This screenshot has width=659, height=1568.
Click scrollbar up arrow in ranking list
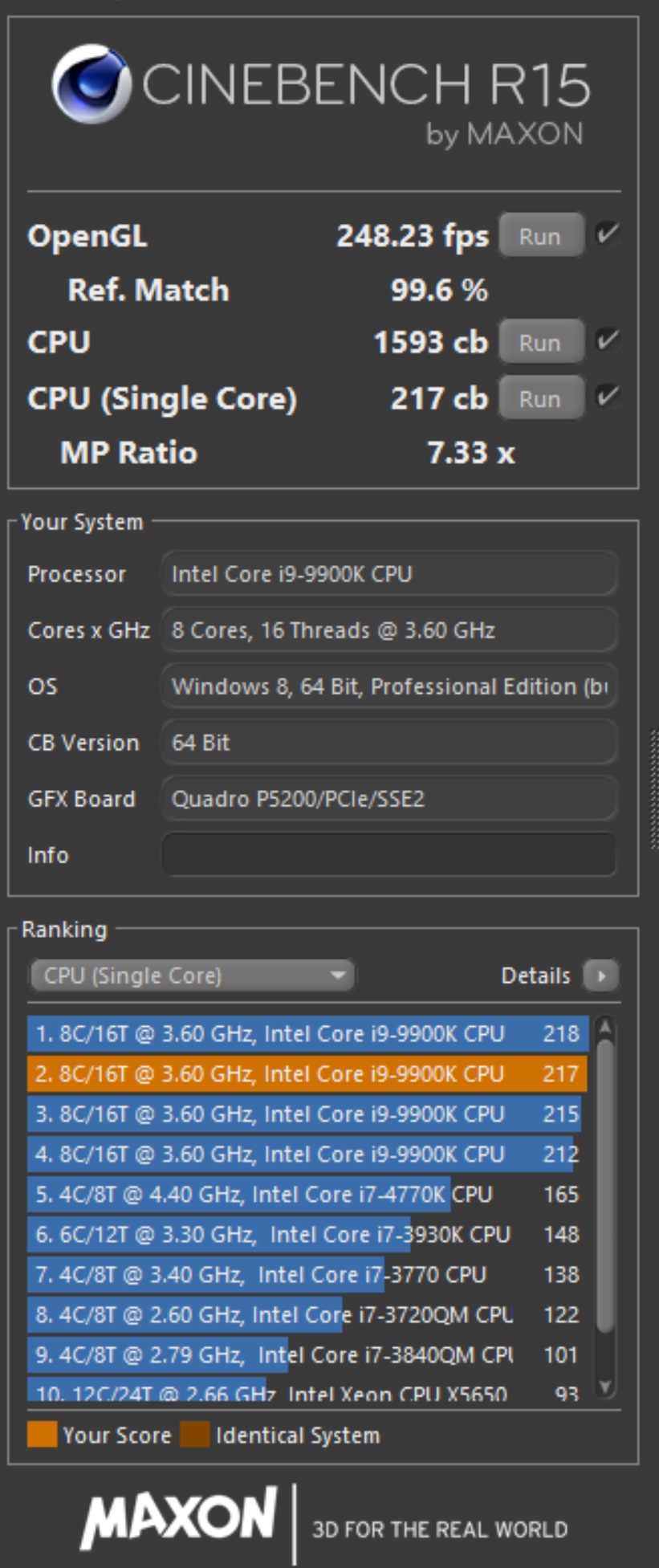click(606, 1027)
